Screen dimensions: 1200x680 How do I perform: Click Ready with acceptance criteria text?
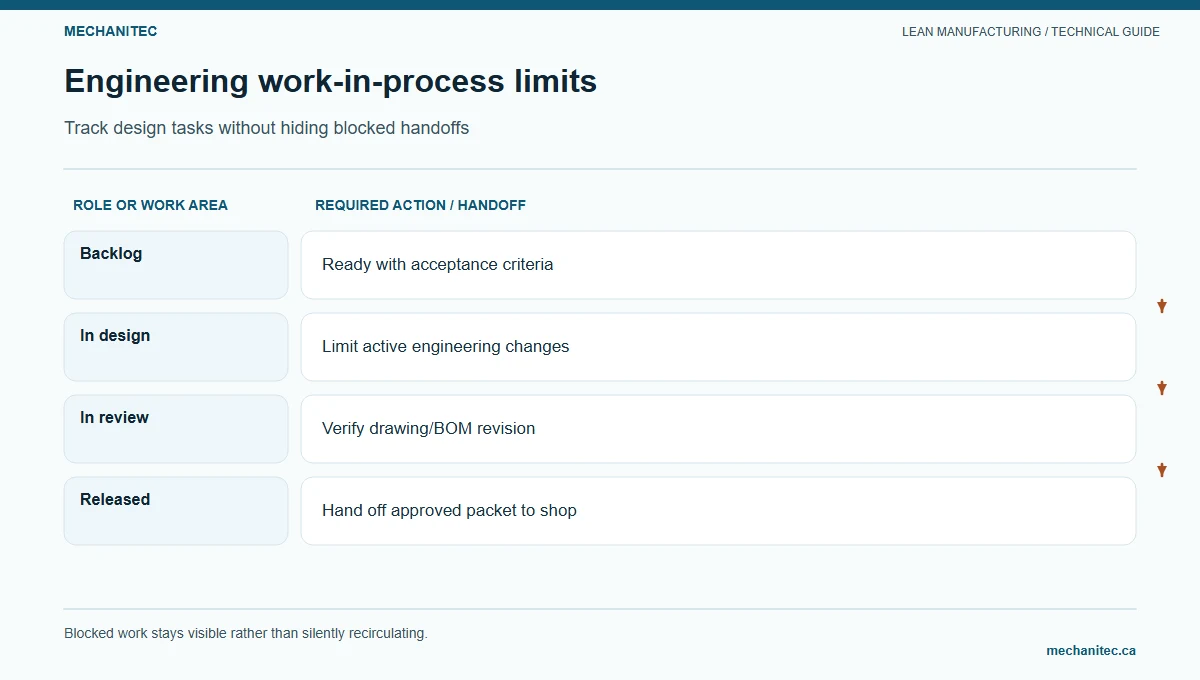click(x=438, y=265)
